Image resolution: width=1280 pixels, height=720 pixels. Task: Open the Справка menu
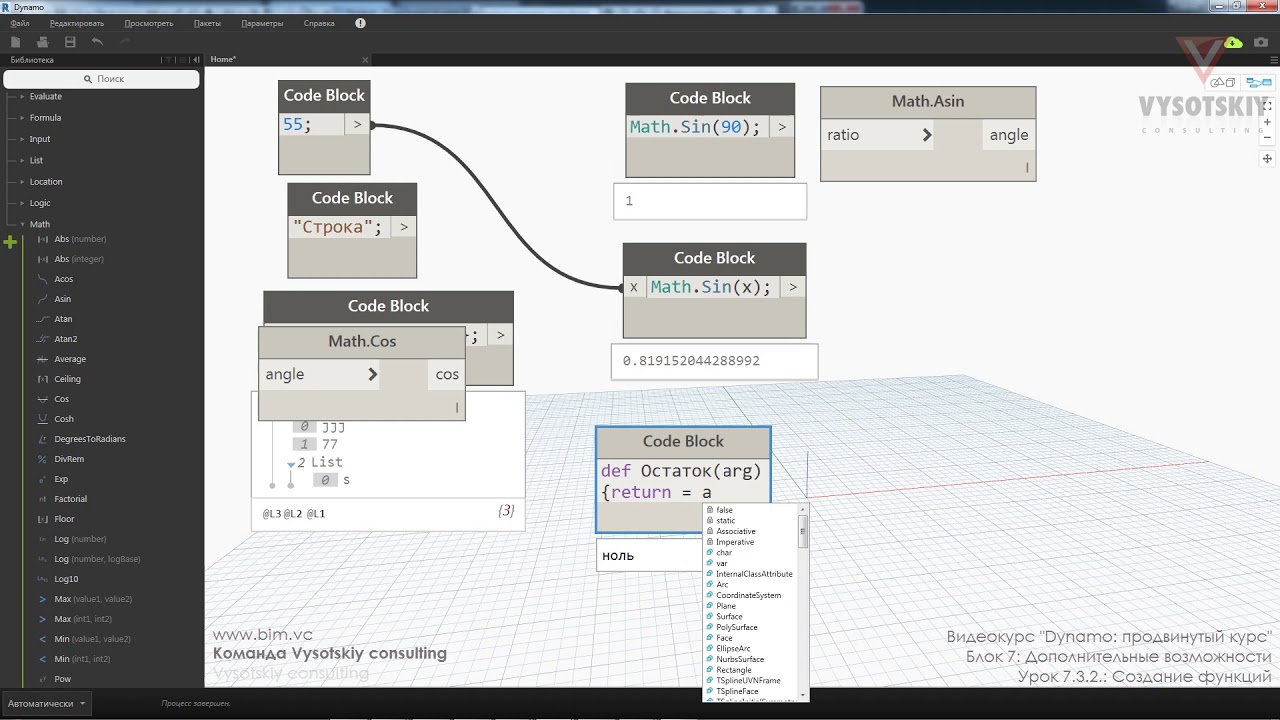[319, 23]
